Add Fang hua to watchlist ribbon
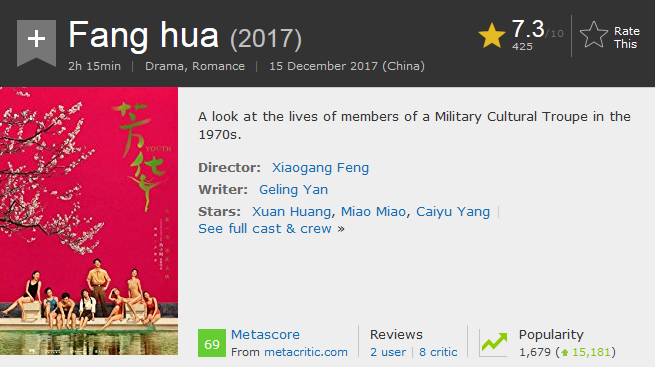This screenshot has height=367, width=655. pos(36,43)
